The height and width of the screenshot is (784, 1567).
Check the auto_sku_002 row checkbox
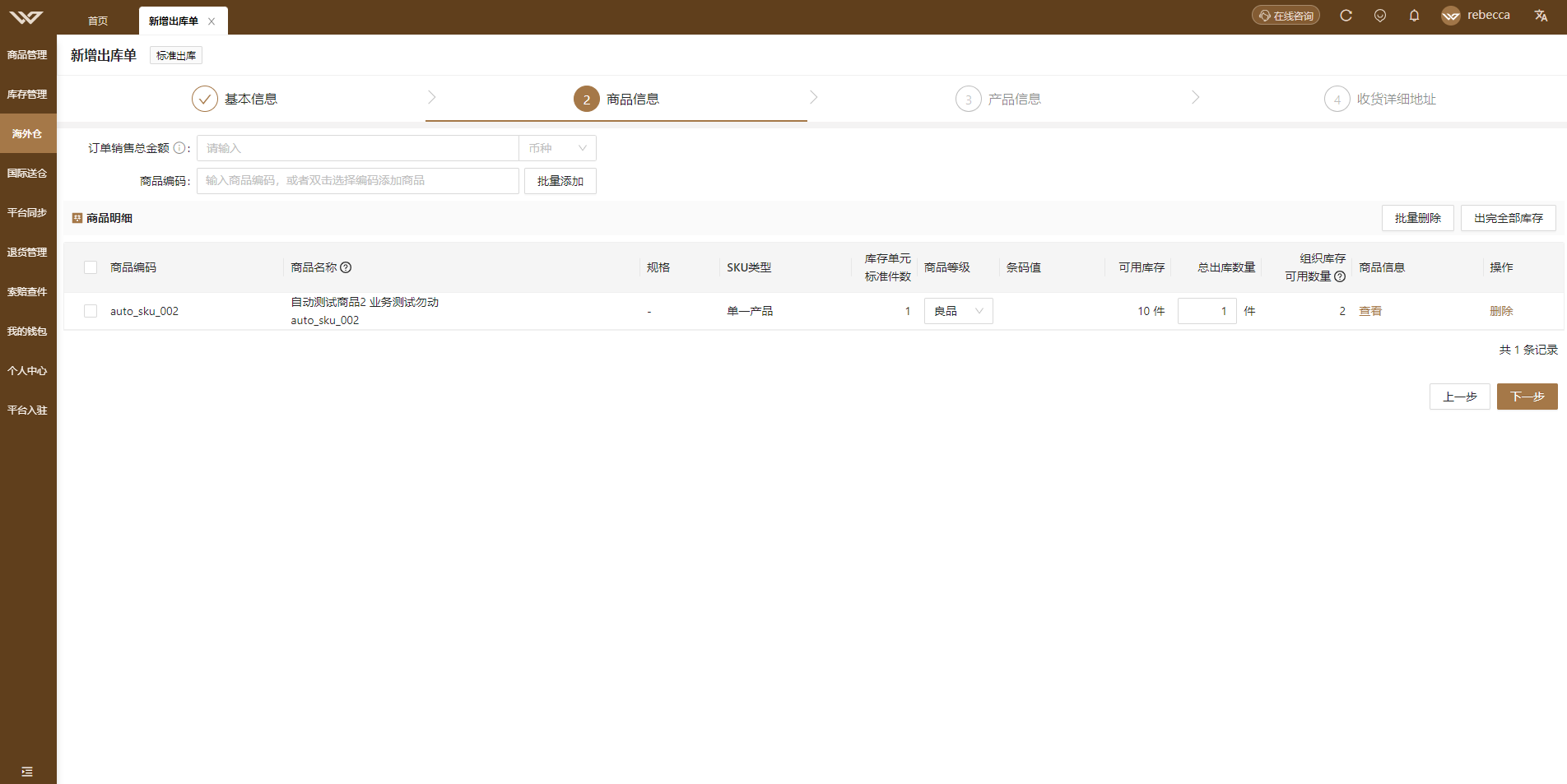point(91,311)
